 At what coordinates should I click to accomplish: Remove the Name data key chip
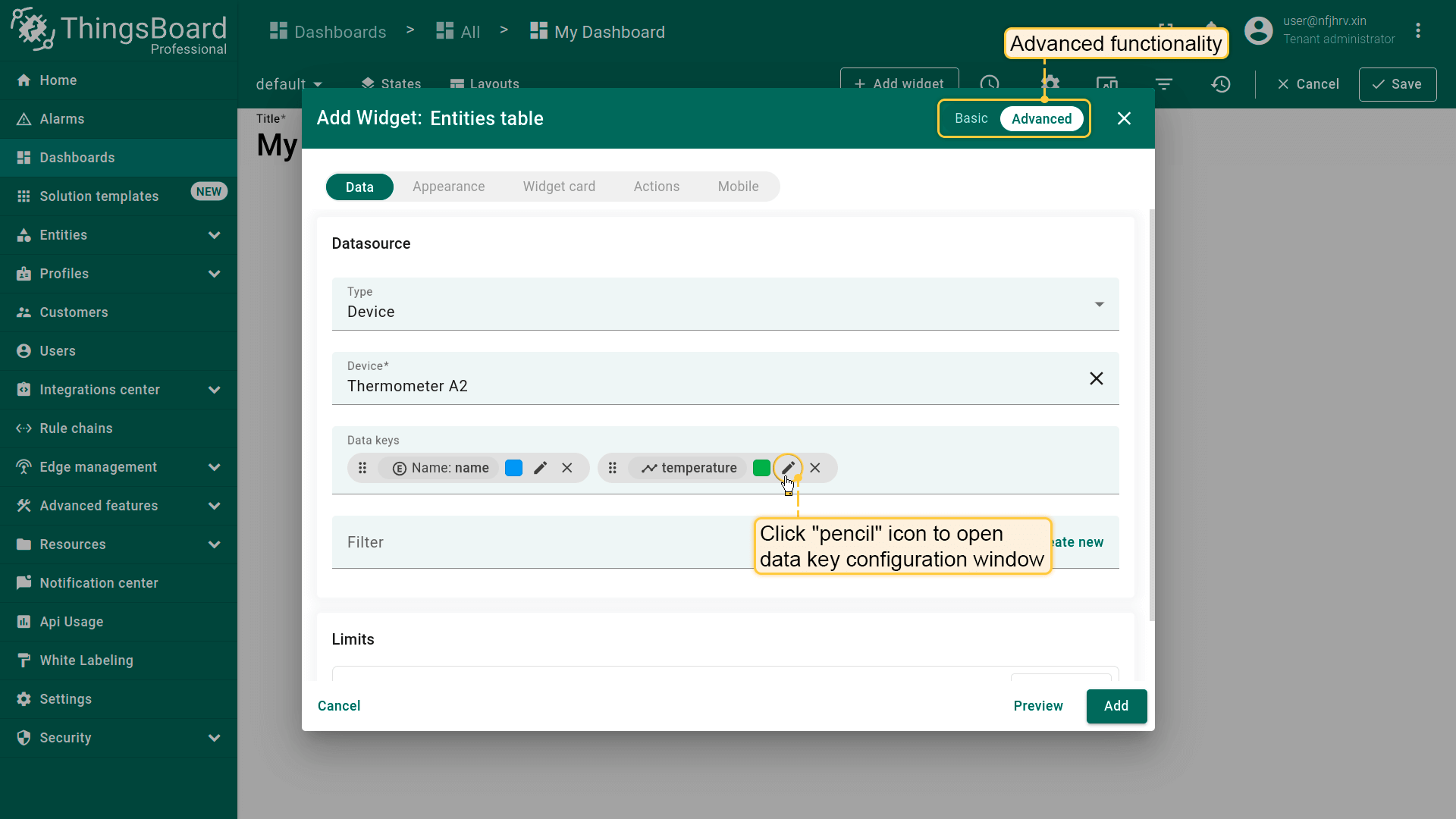567,468
